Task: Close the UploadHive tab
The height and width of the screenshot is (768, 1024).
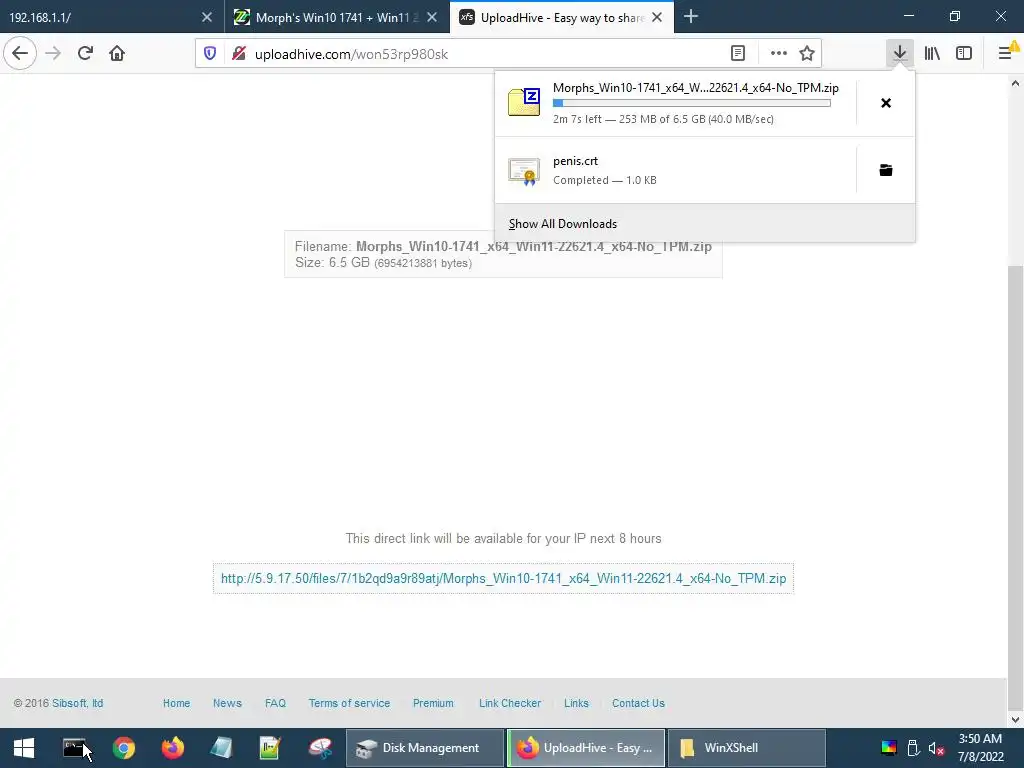Action: 658,18
